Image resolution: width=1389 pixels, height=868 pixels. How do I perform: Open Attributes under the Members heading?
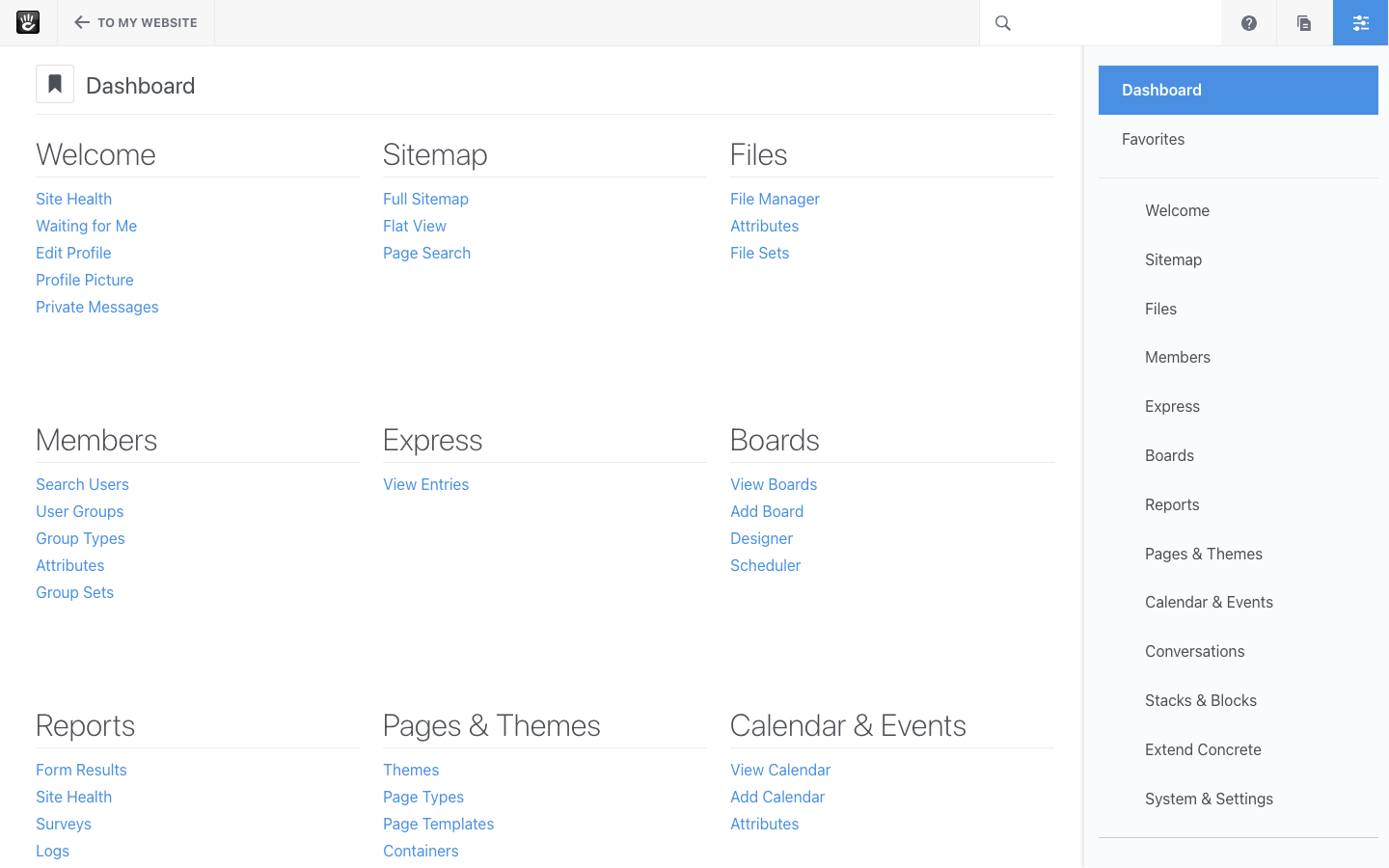(x=69, y=565)
